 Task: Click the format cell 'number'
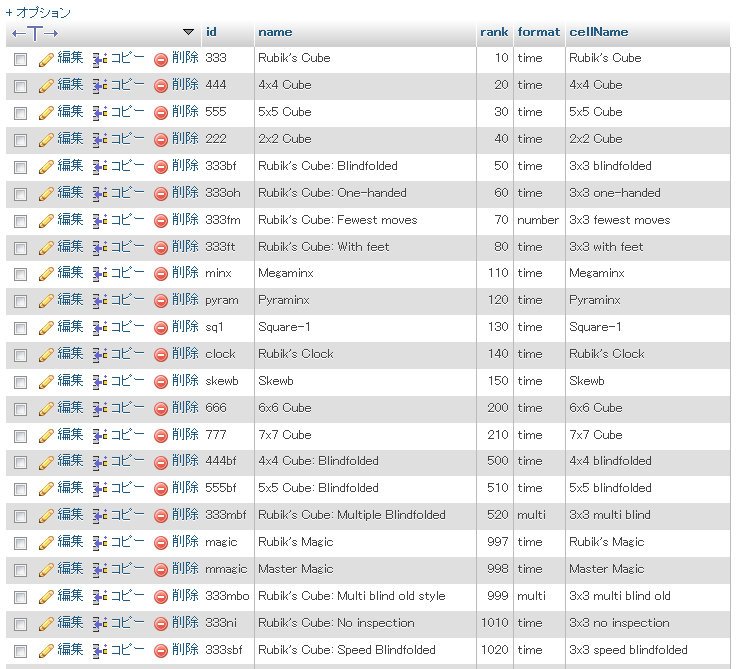[538, 220]
